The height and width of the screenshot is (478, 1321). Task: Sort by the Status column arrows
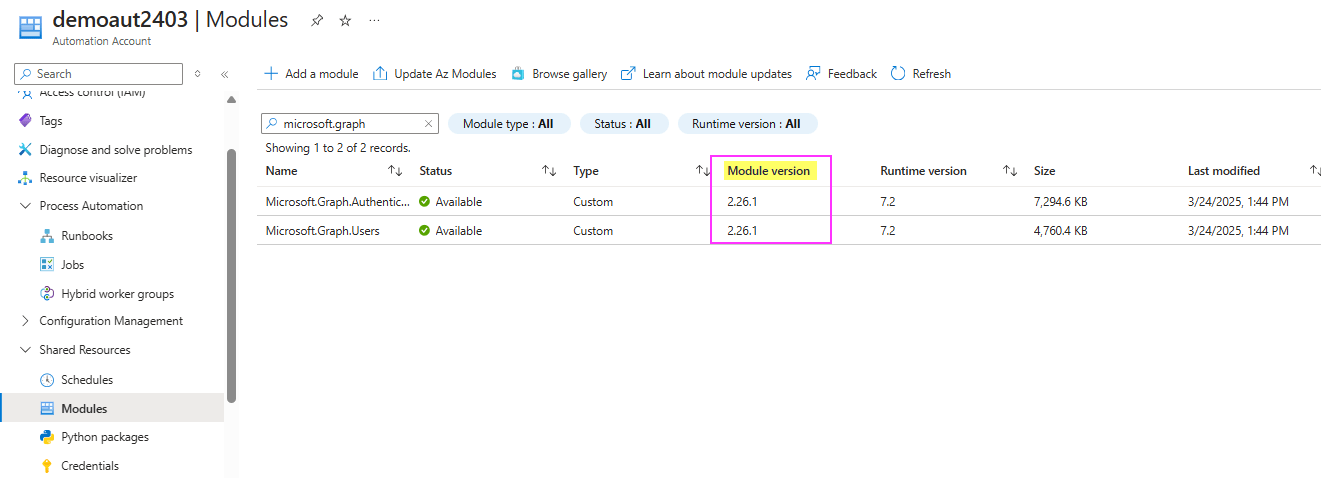click(x=549, y=171)
